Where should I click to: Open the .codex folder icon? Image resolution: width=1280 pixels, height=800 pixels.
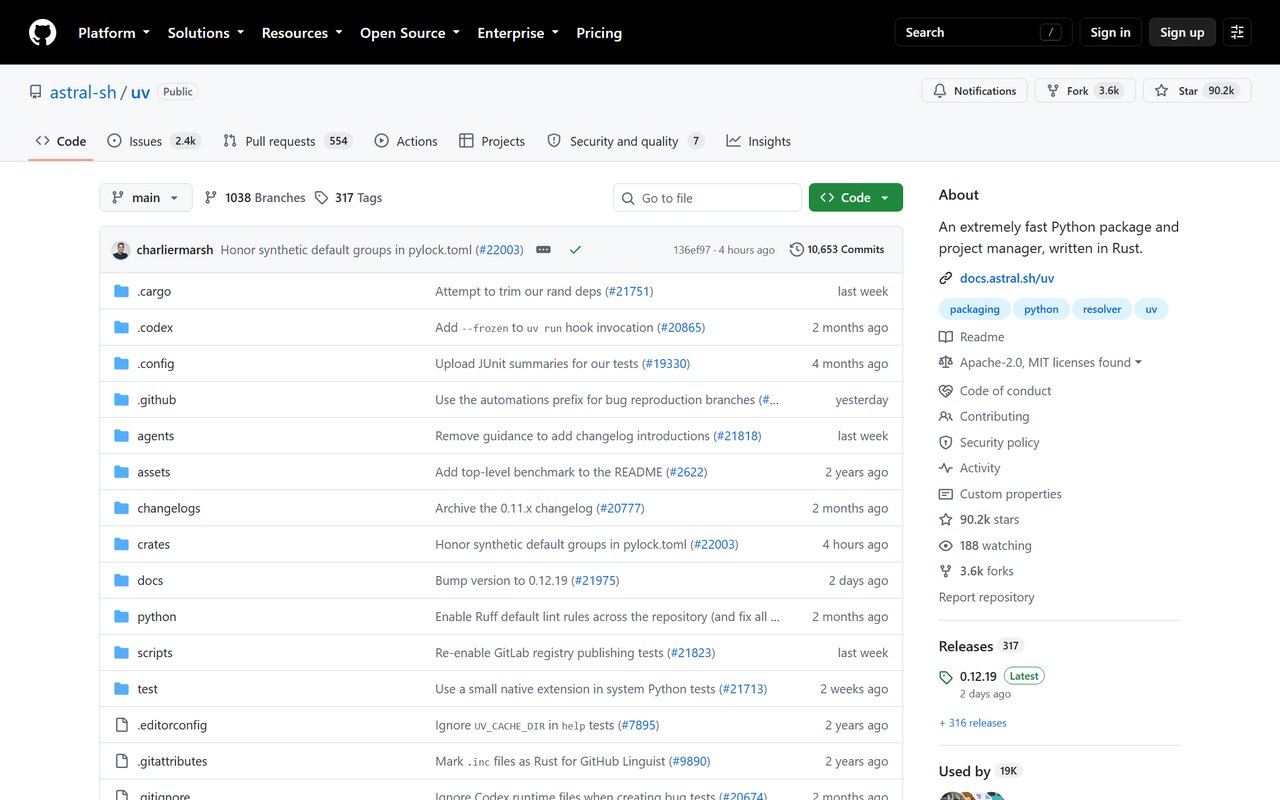click(x=122, y=327)
